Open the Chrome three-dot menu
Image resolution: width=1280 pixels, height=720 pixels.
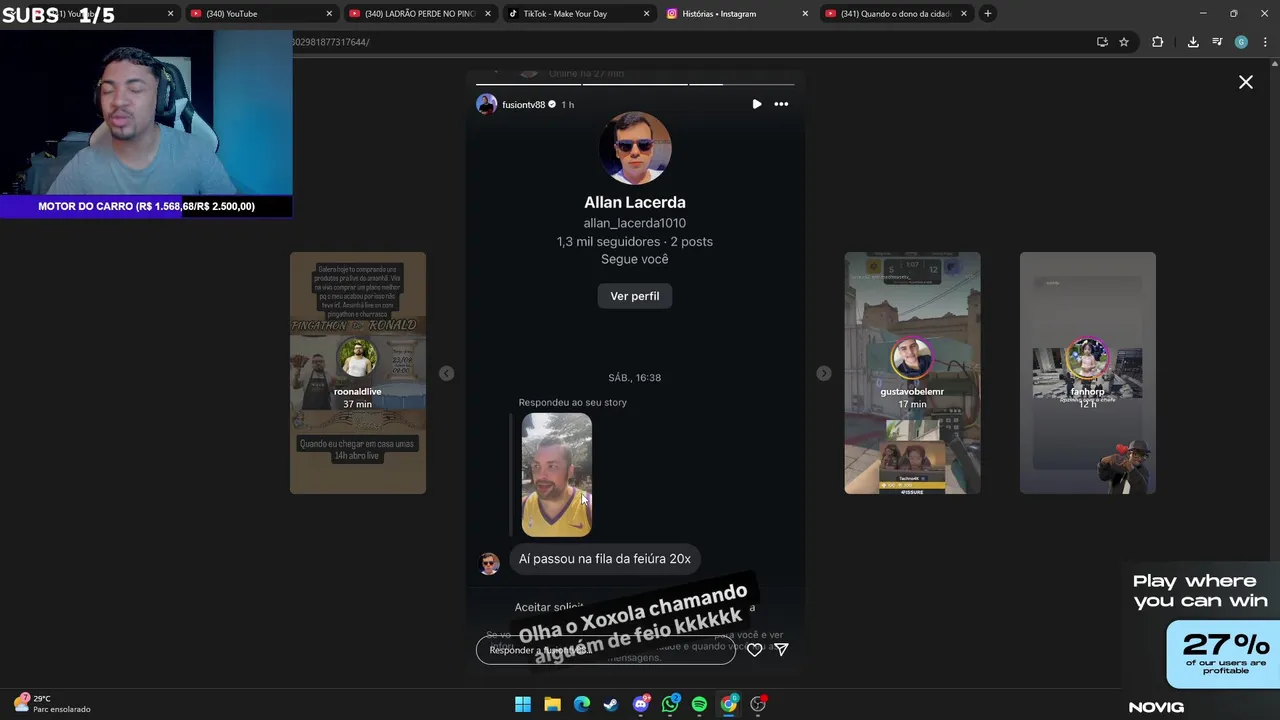[x=1265, y=42]
